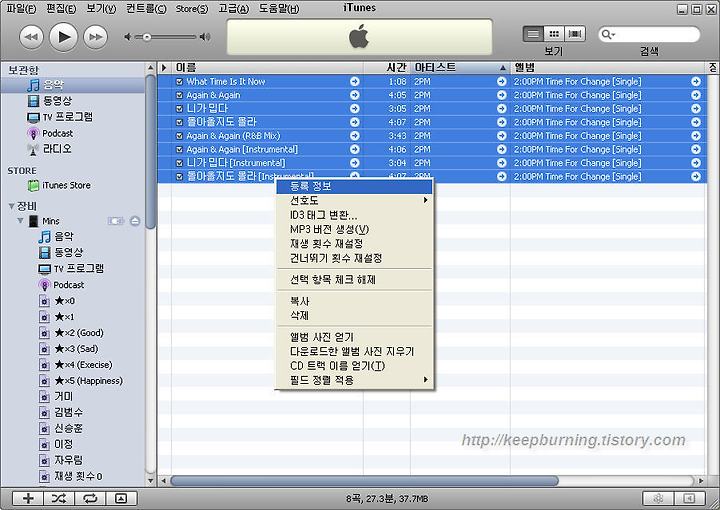The height and width of the screenshot is (510, 720).
Task: Collapse the Mins device tree
Action: click(20, 221)
